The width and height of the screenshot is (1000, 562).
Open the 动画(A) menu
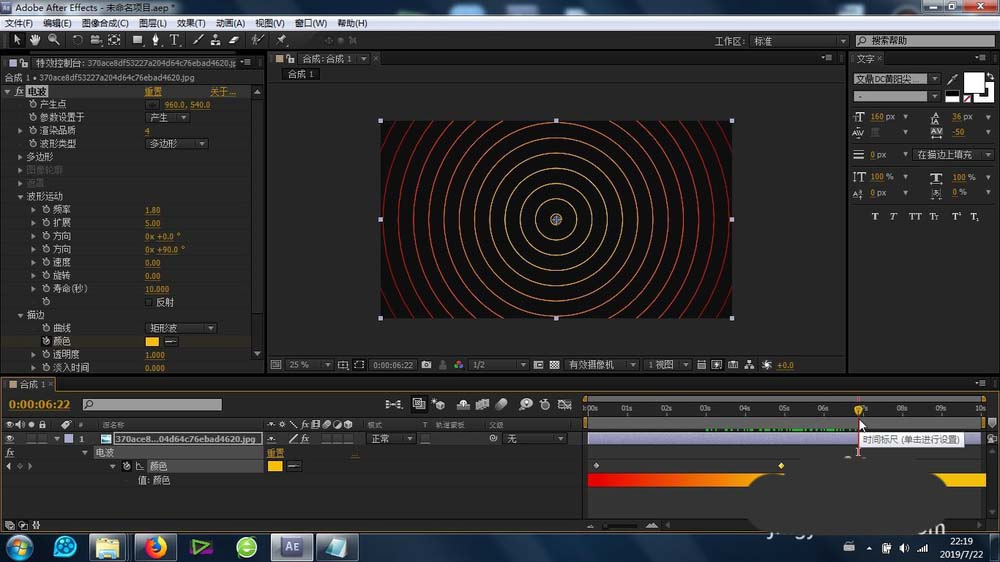231,23
